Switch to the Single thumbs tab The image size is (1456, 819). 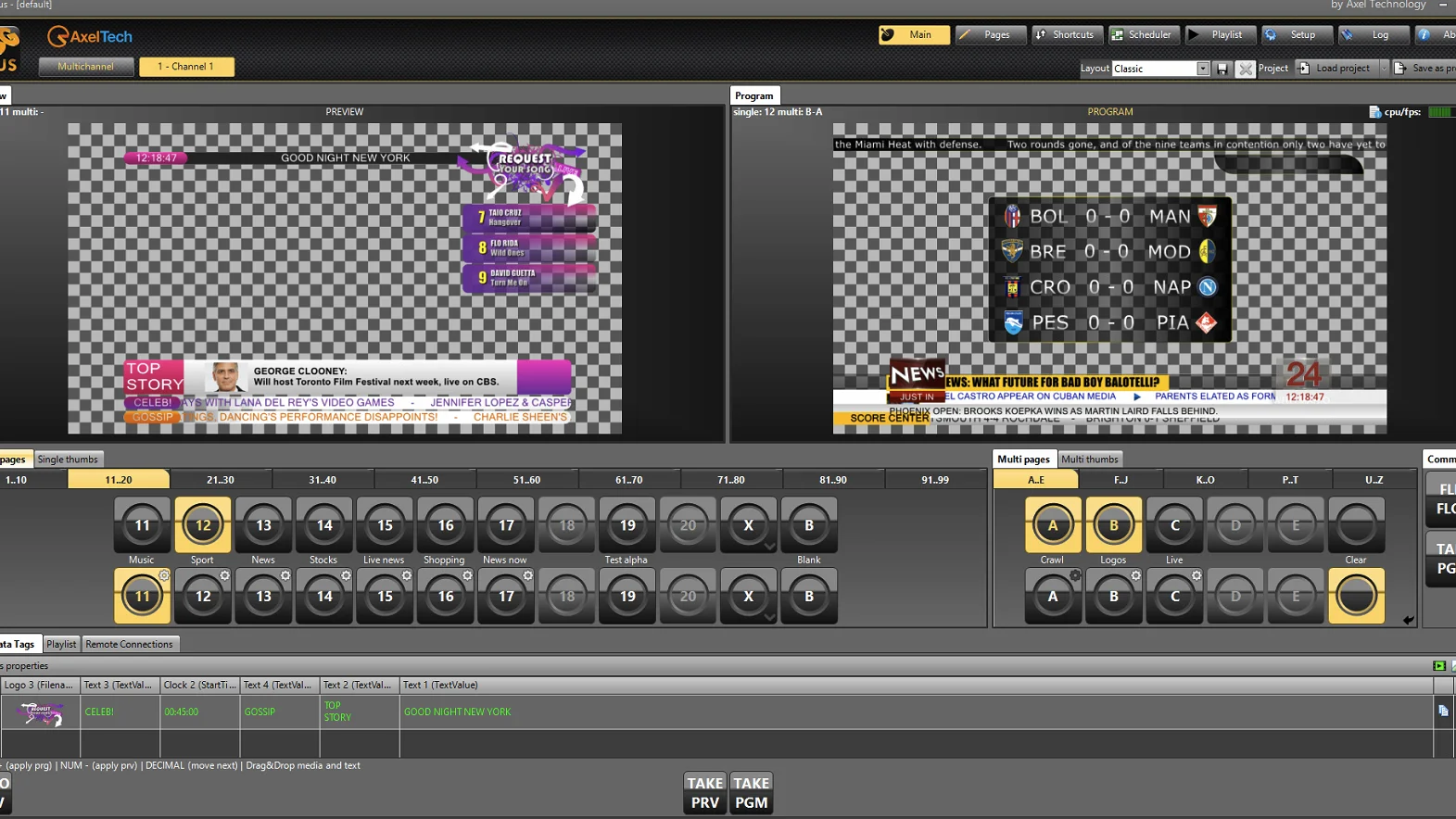pos(68,460)
